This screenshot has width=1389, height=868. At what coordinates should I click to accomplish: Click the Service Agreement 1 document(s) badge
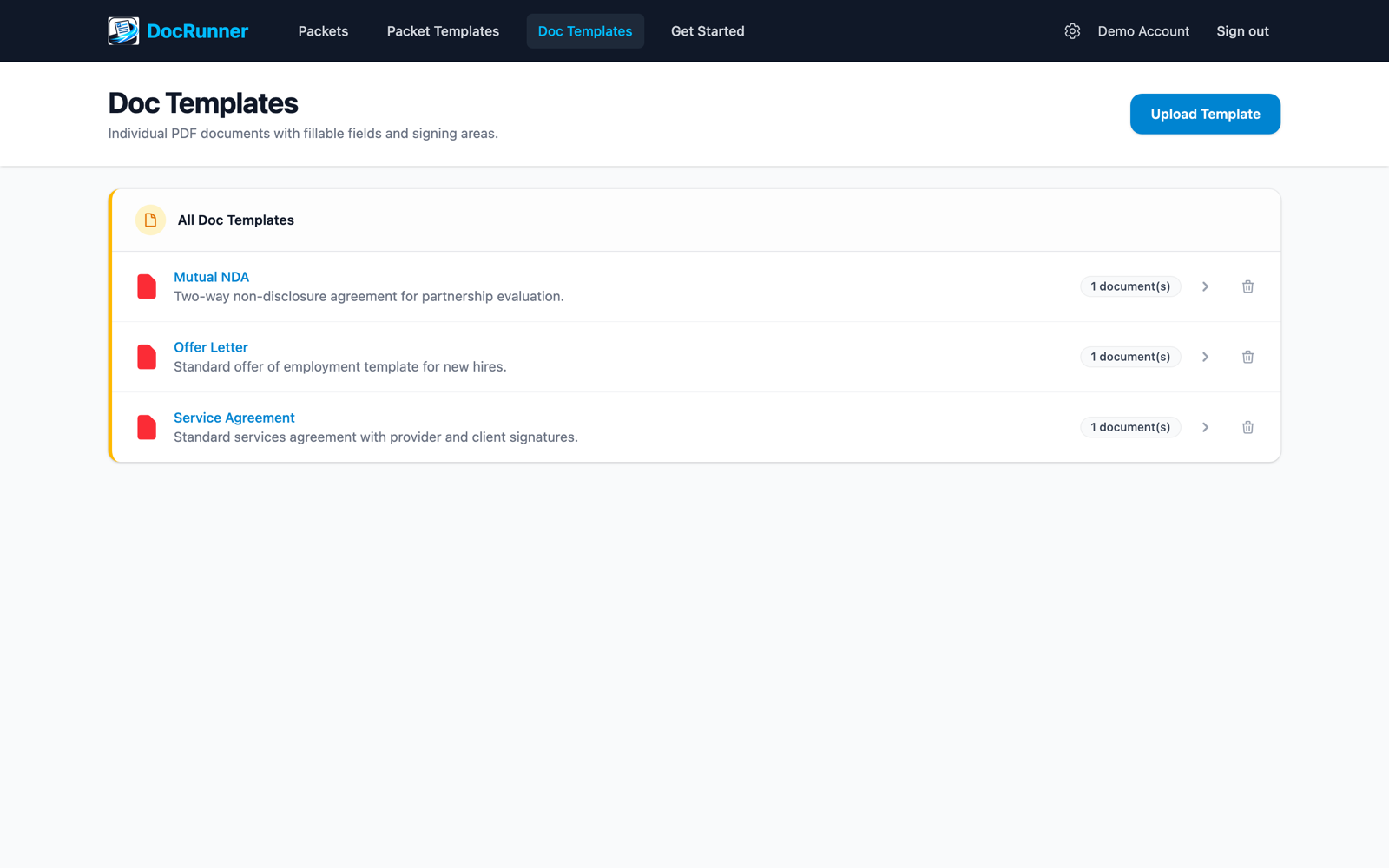1130,427
